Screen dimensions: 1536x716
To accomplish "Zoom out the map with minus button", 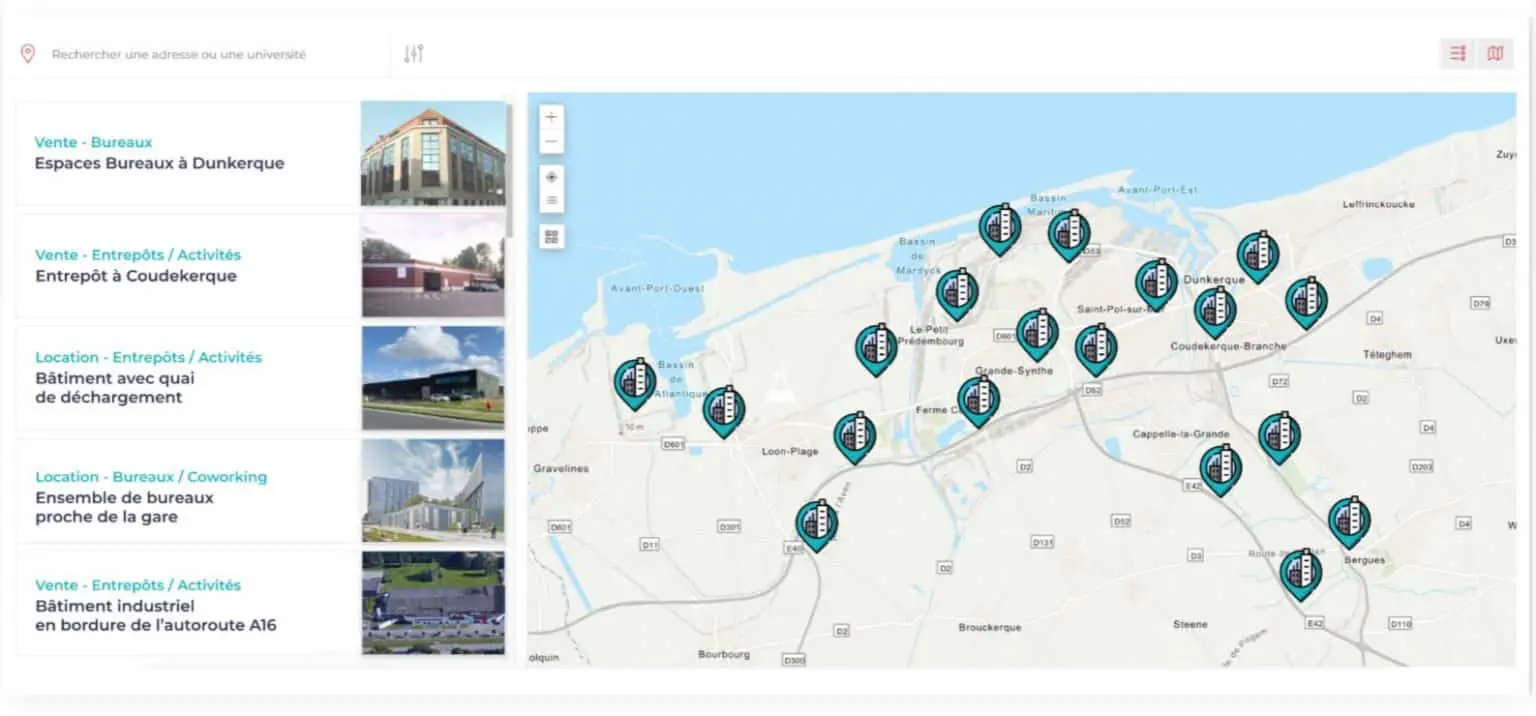I will (x=551, y=142).
